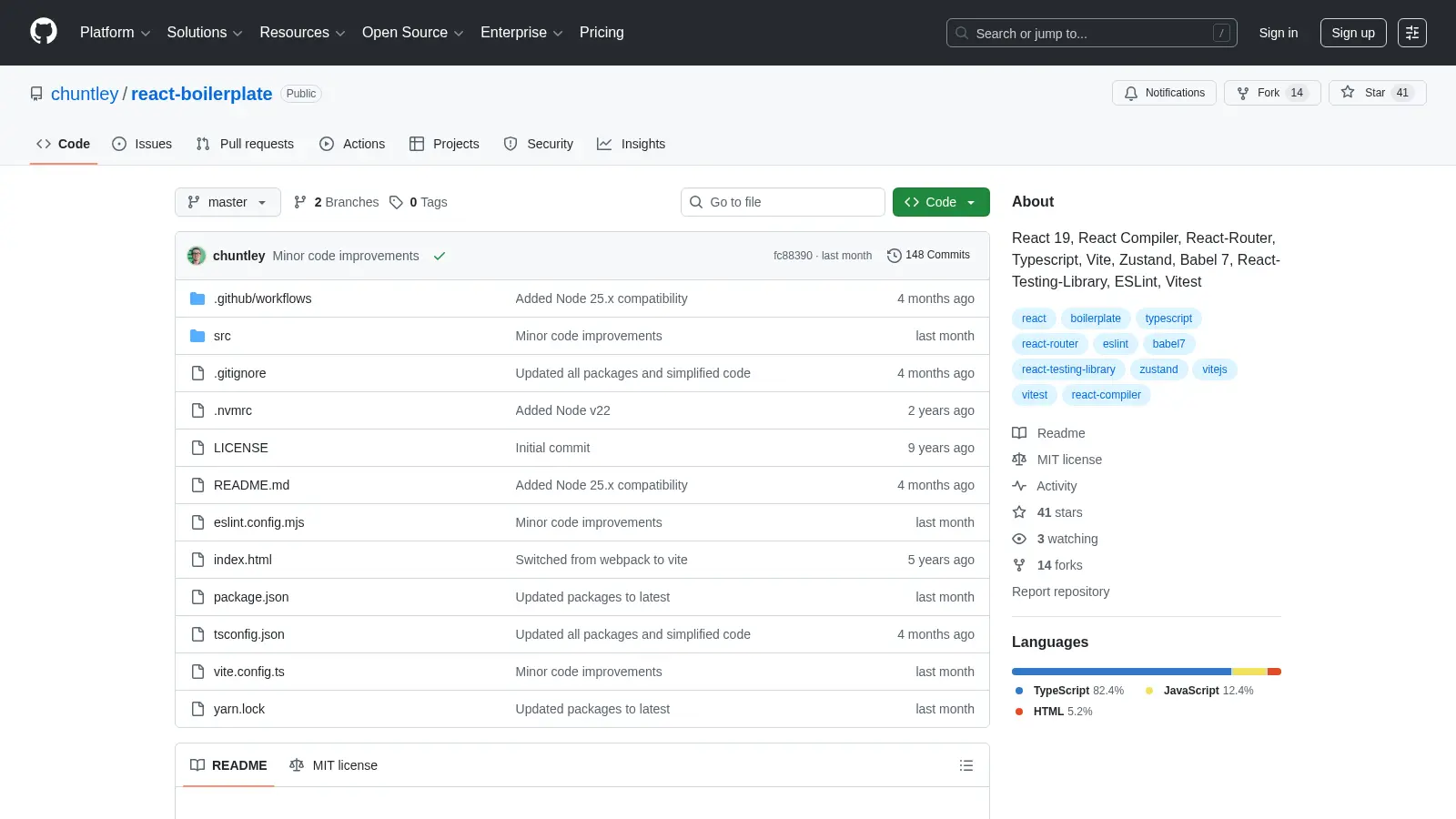The height and width of the screenshot is (819, 1456).
Task: Click the src folder icon
Action: click(197, 336)
